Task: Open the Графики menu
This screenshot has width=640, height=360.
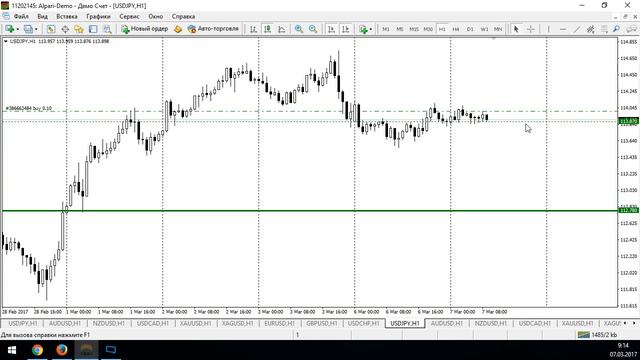Action: click(x=98, y=17)
